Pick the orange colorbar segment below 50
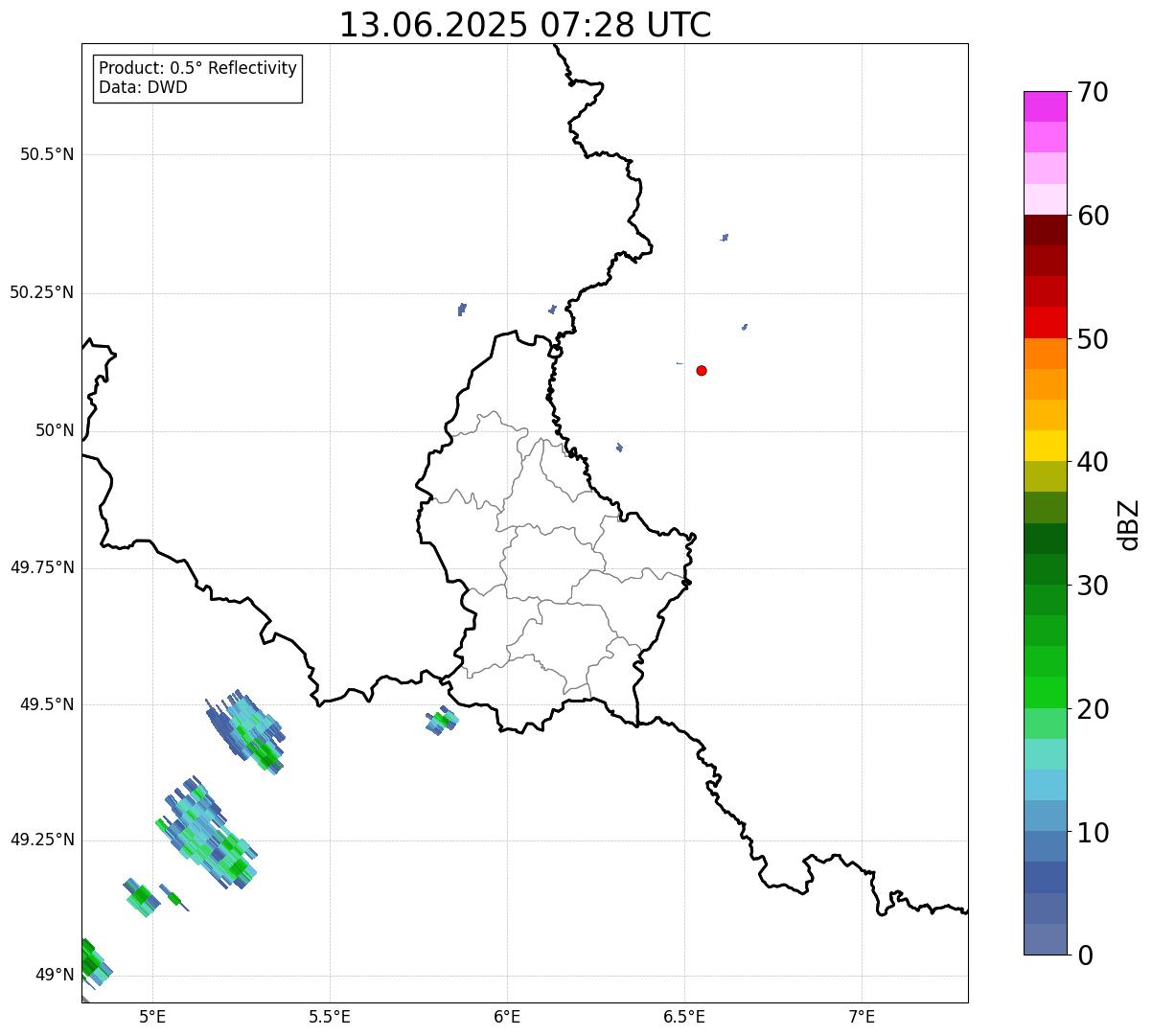The height and width of the screenshot is (1036, 1152). coord(1046,354)
